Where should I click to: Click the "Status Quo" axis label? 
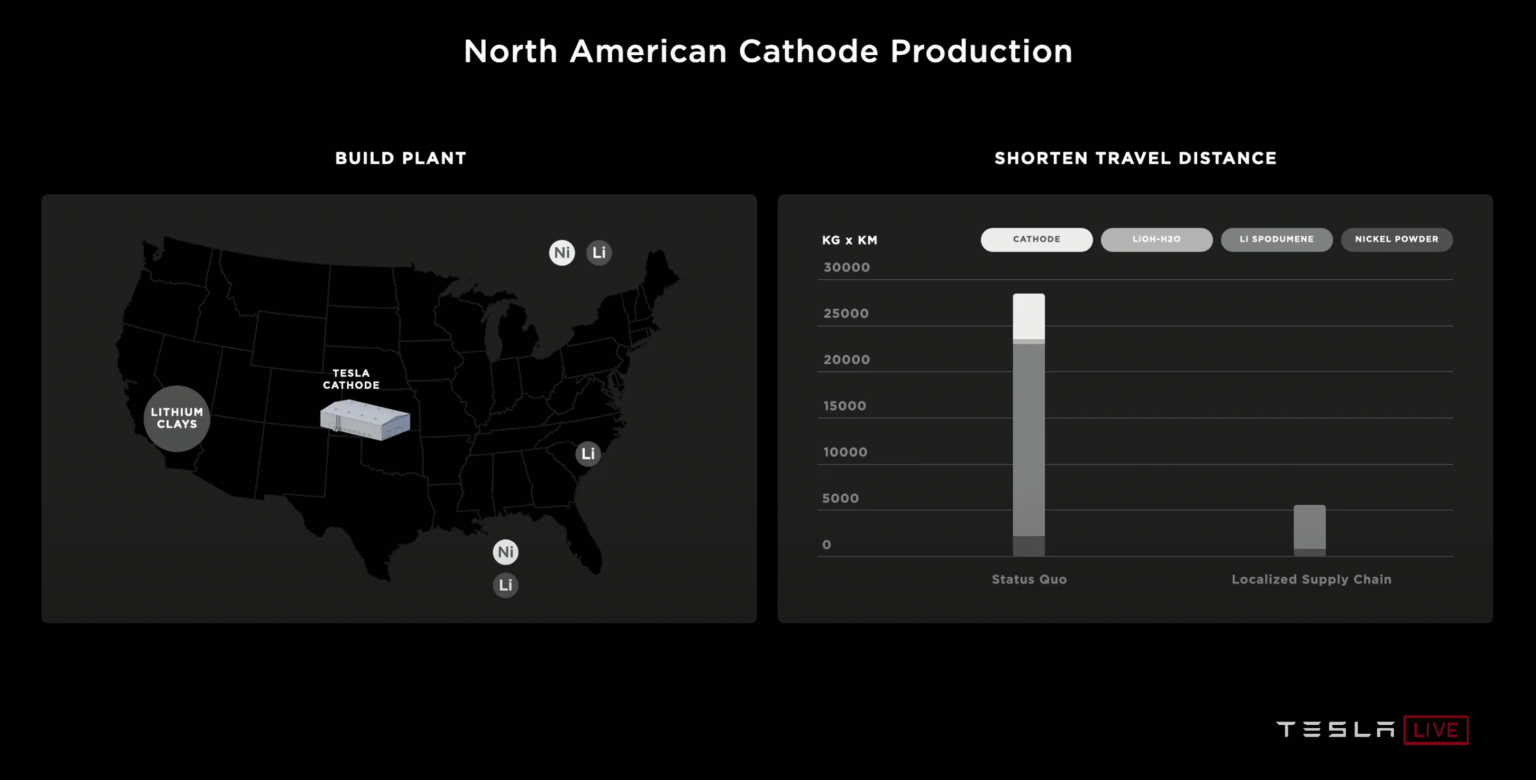(x=1029, y=579)
